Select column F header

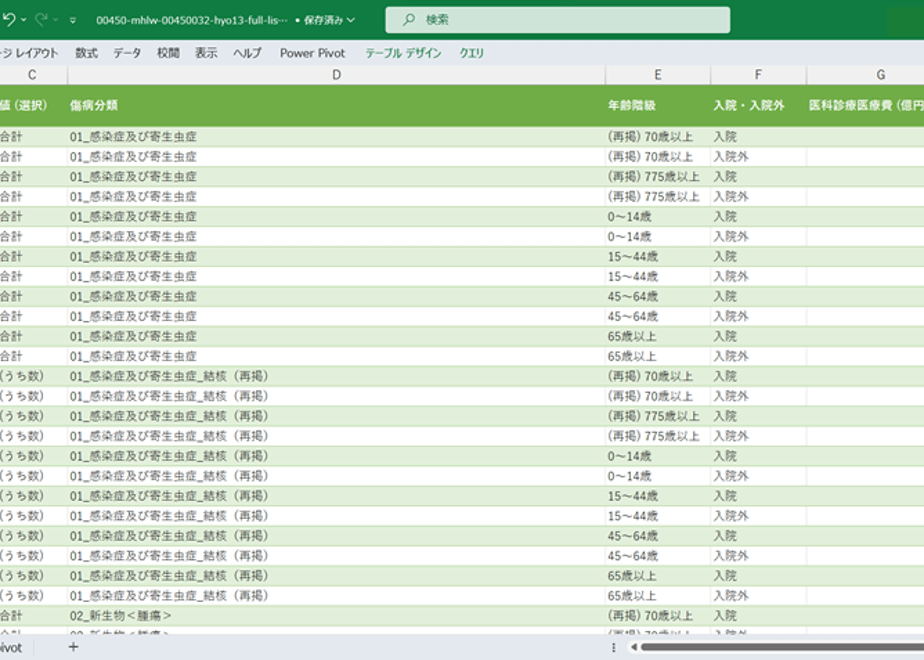click(758, 75)
